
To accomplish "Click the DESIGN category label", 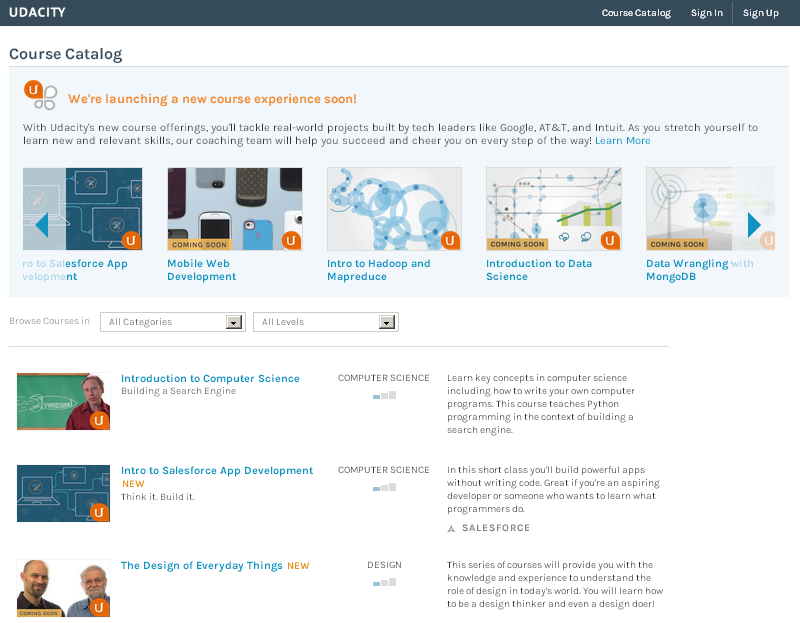I will pyautogui.click(x=384, y=565).
